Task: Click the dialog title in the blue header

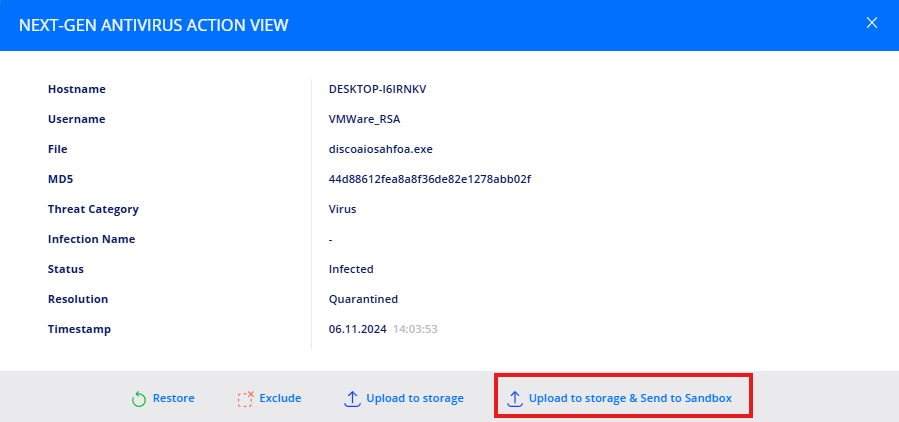Action: (x=154, y=25)
